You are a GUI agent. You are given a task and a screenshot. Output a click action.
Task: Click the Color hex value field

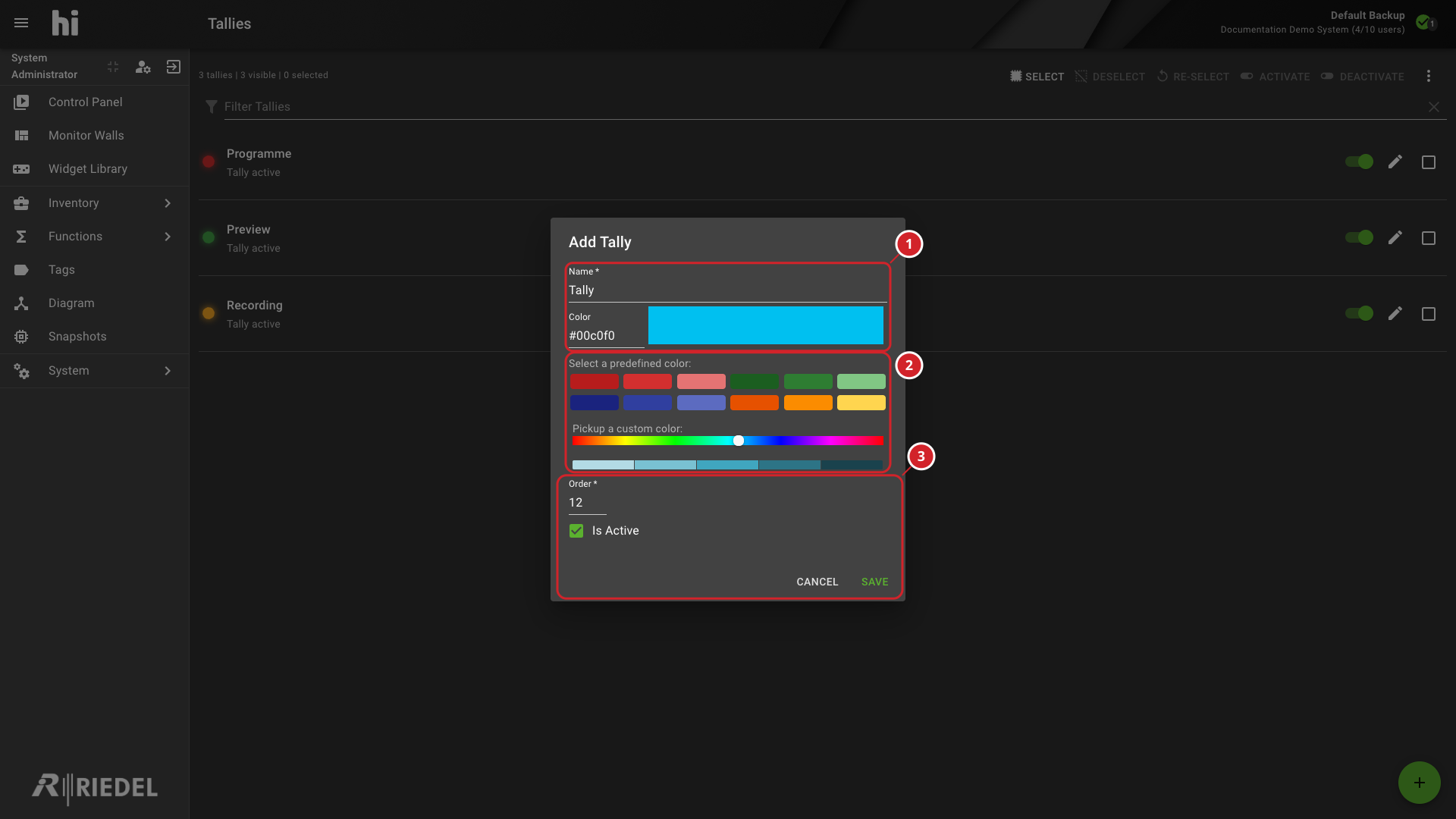[606, 336]
